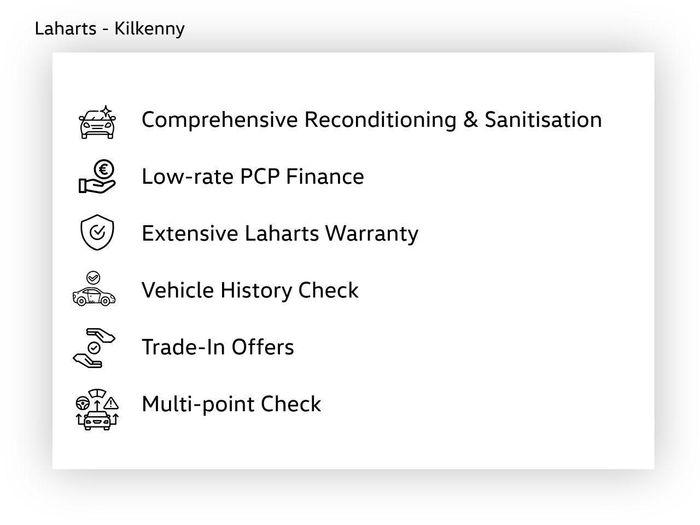Click the word Vehicle
Image resolution: width=700 pixels, height=525 pixels.
(178, 290)
